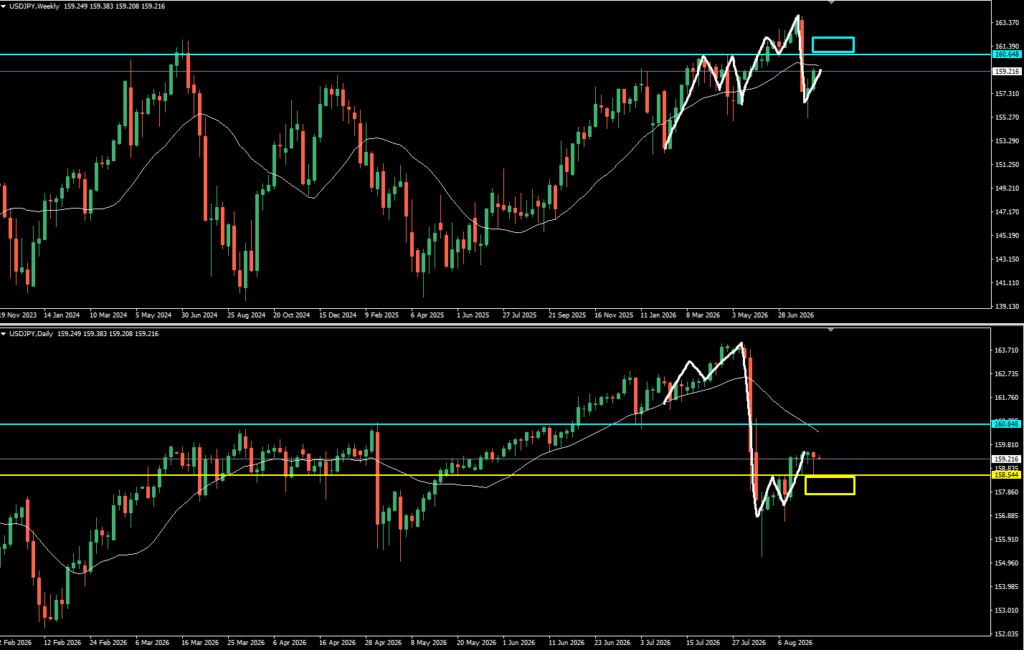Open the USDJPY,Weekly chart dropdown triangle
This screenshot has height=650, width=1024.
4,6
